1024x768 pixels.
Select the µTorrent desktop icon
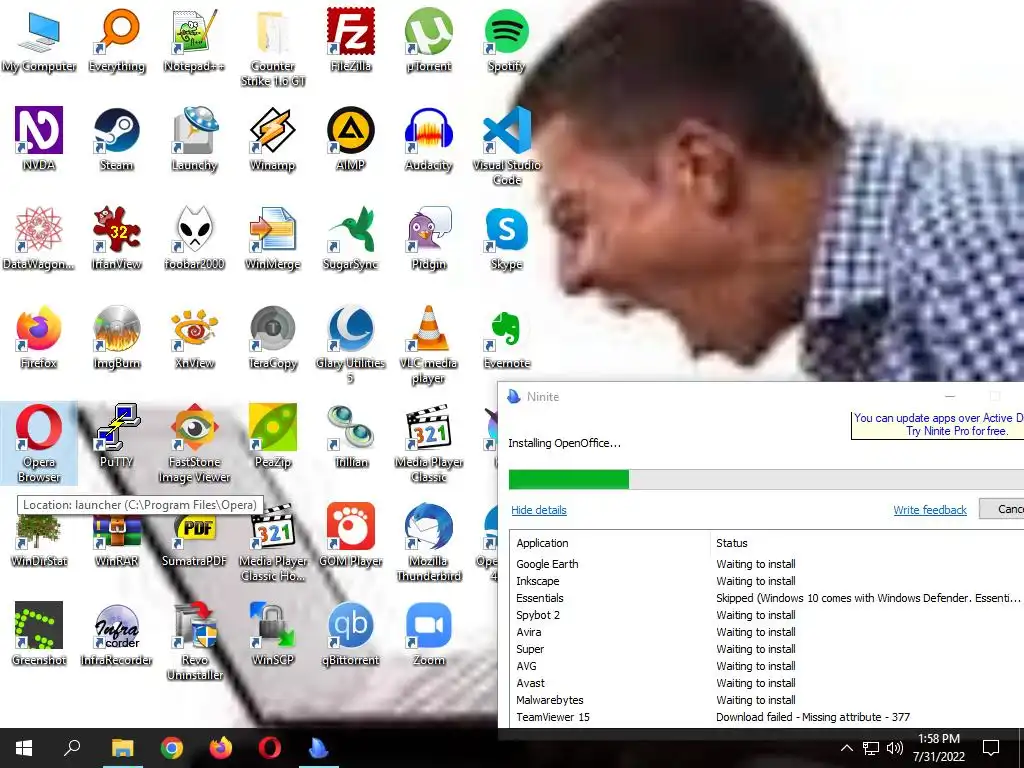click(x=428, y=42)
